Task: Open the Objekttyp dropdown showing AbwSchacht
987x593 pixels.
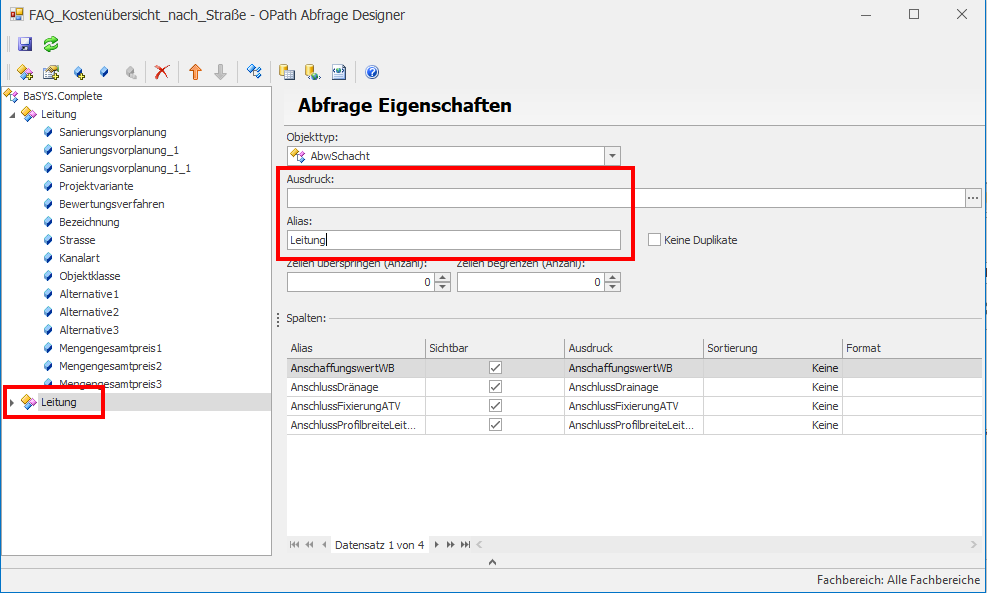Action: click(612, 156)
